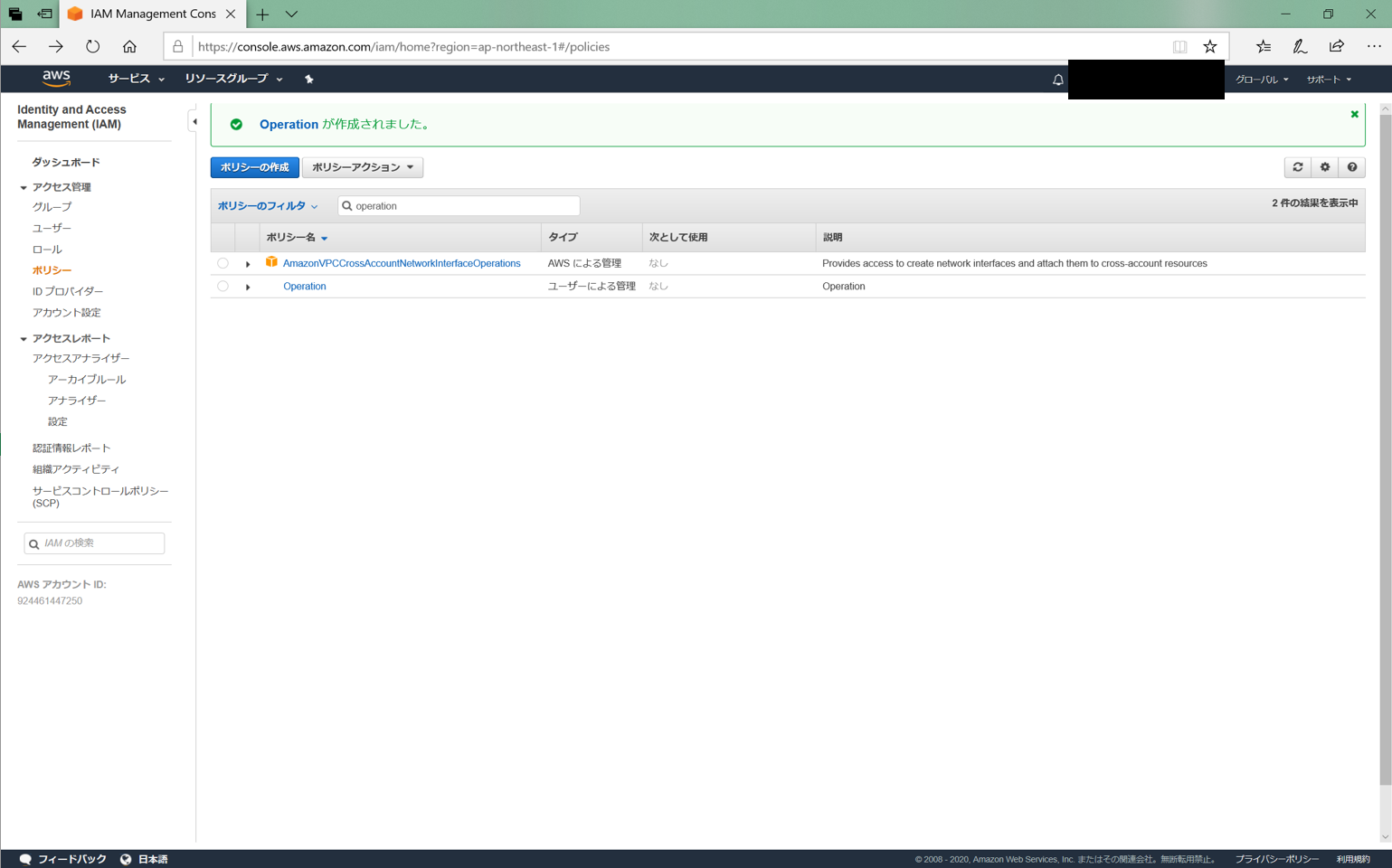Collapse the アクセスレポート section
The width and height of the screenshot is (1392, 868).
coord(24,338)
